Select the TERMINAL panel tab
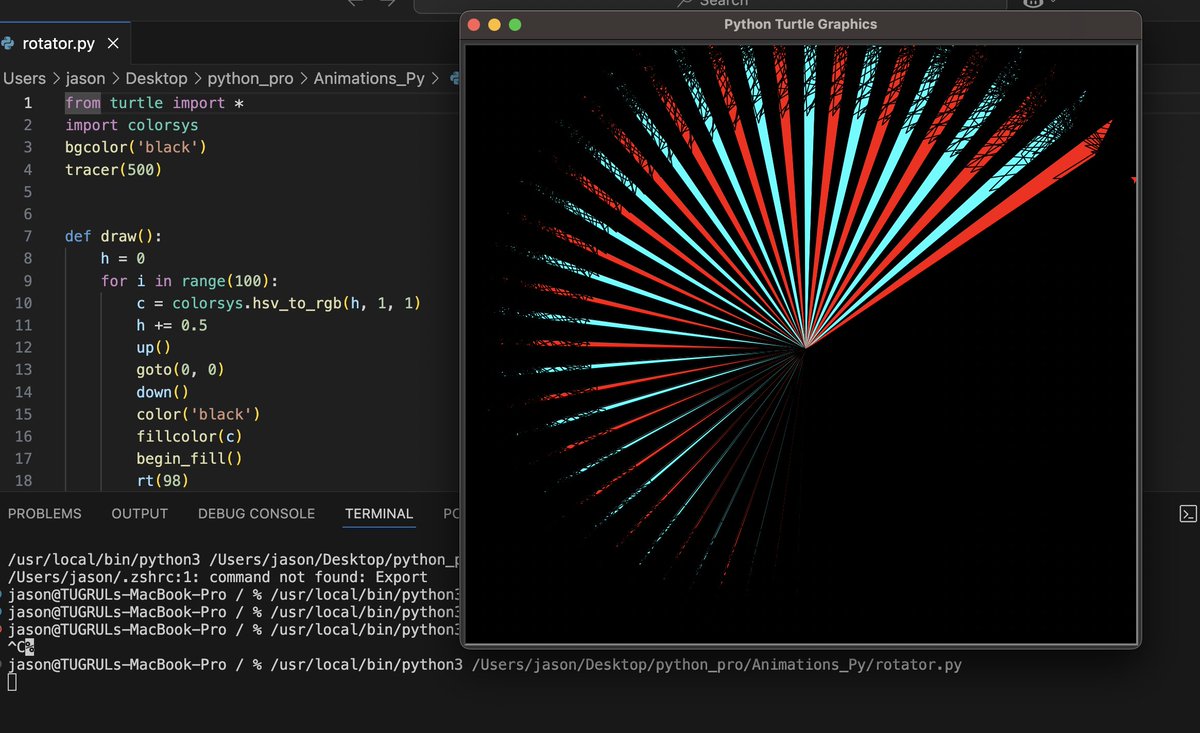The height and width of the screenshot is (733, 1200). point(379,514)
